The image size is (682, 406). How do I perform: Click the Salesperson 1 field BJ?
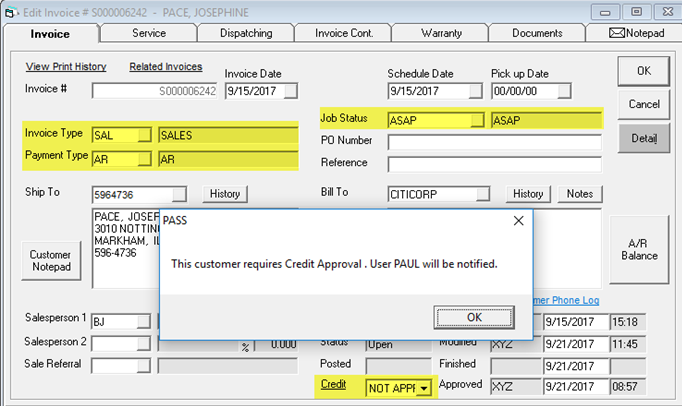(x=115, y=322)
